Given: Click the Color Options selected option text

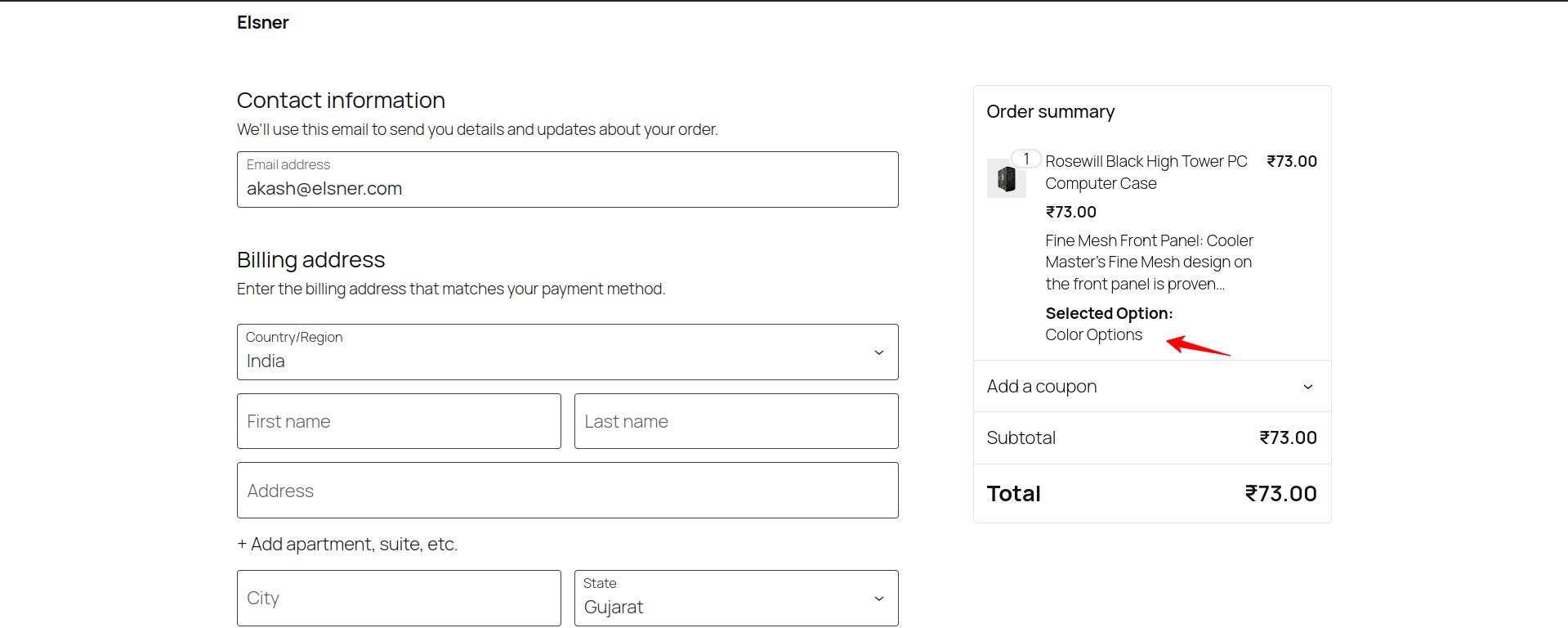Looking at the screenshot, I should 1093,335.
